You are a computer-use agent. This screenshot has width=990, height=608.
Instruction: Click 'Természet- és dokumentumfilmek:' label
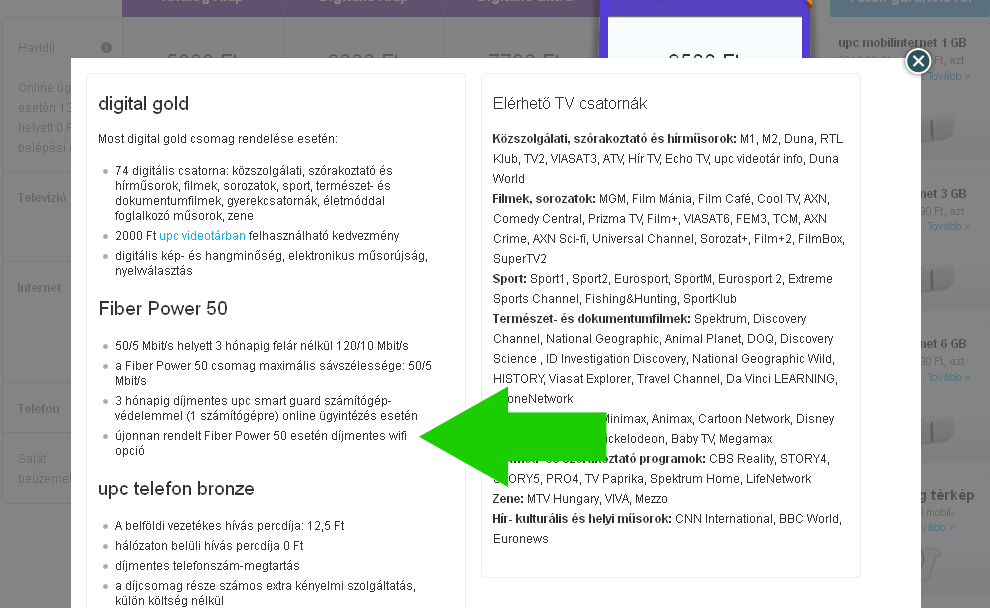592,319
